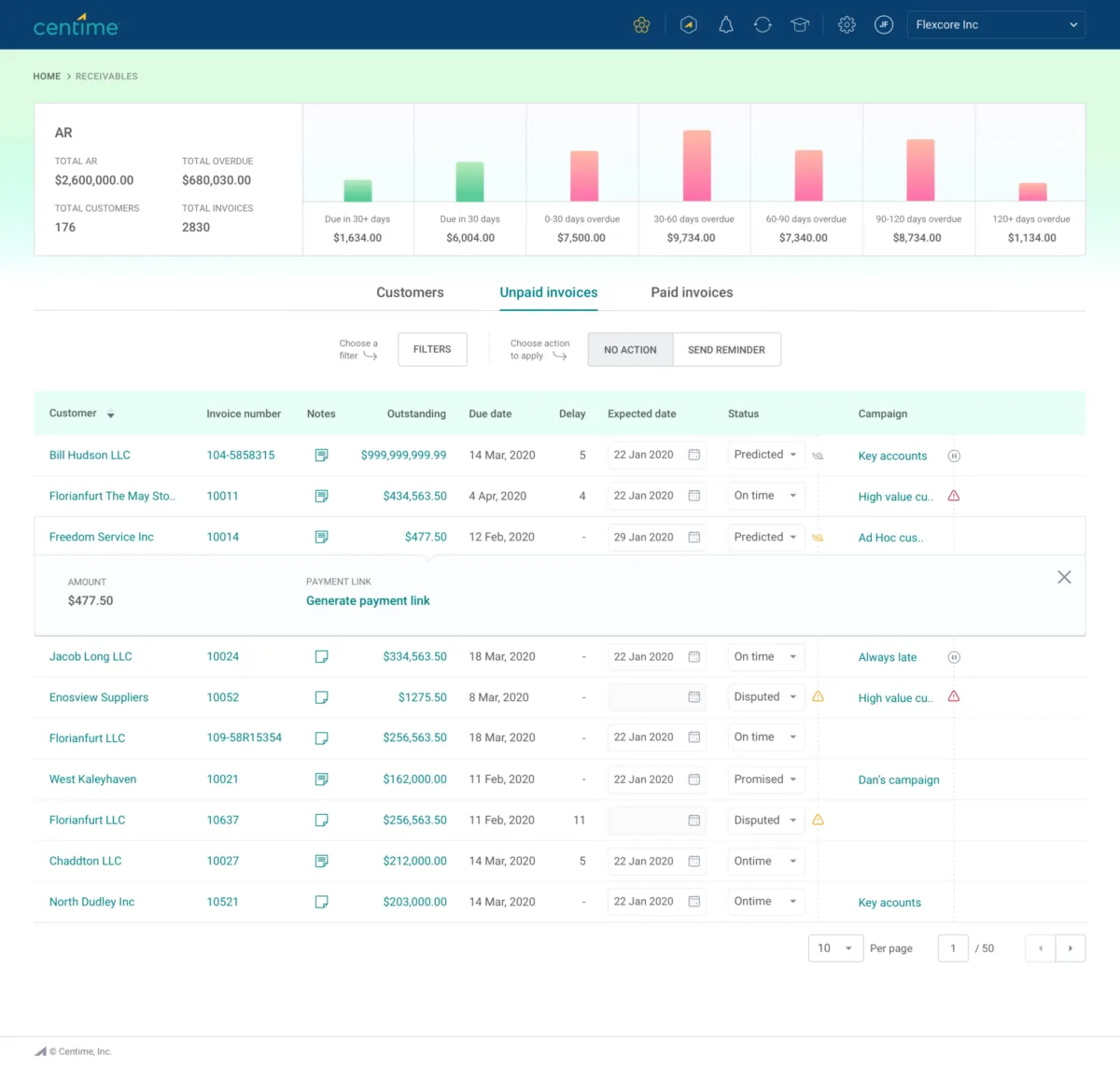This screenshot has width=1120, height=1067.
Task: Open the Flexcore Inc company dropdown
Action: tap(996, 25)
